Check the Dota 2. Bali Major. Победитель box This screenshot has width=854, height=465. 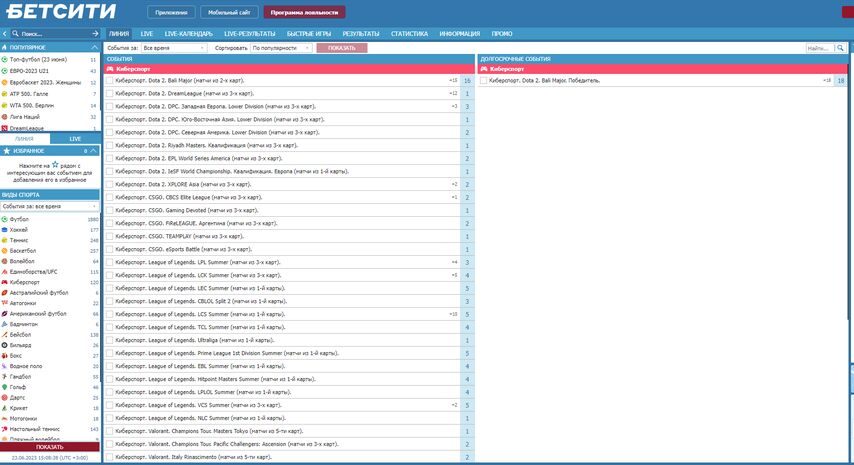[483, 81]
